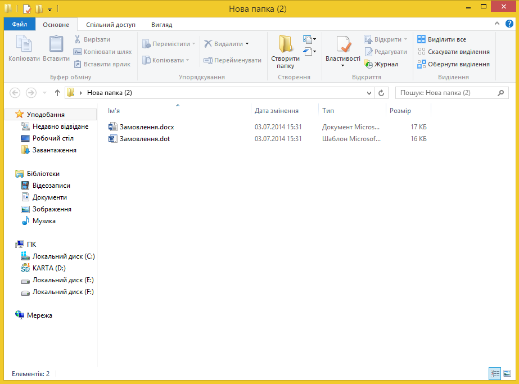
Task: Go forward with the forward arrow
Action: pyautogui.click(x=31, y=93)
